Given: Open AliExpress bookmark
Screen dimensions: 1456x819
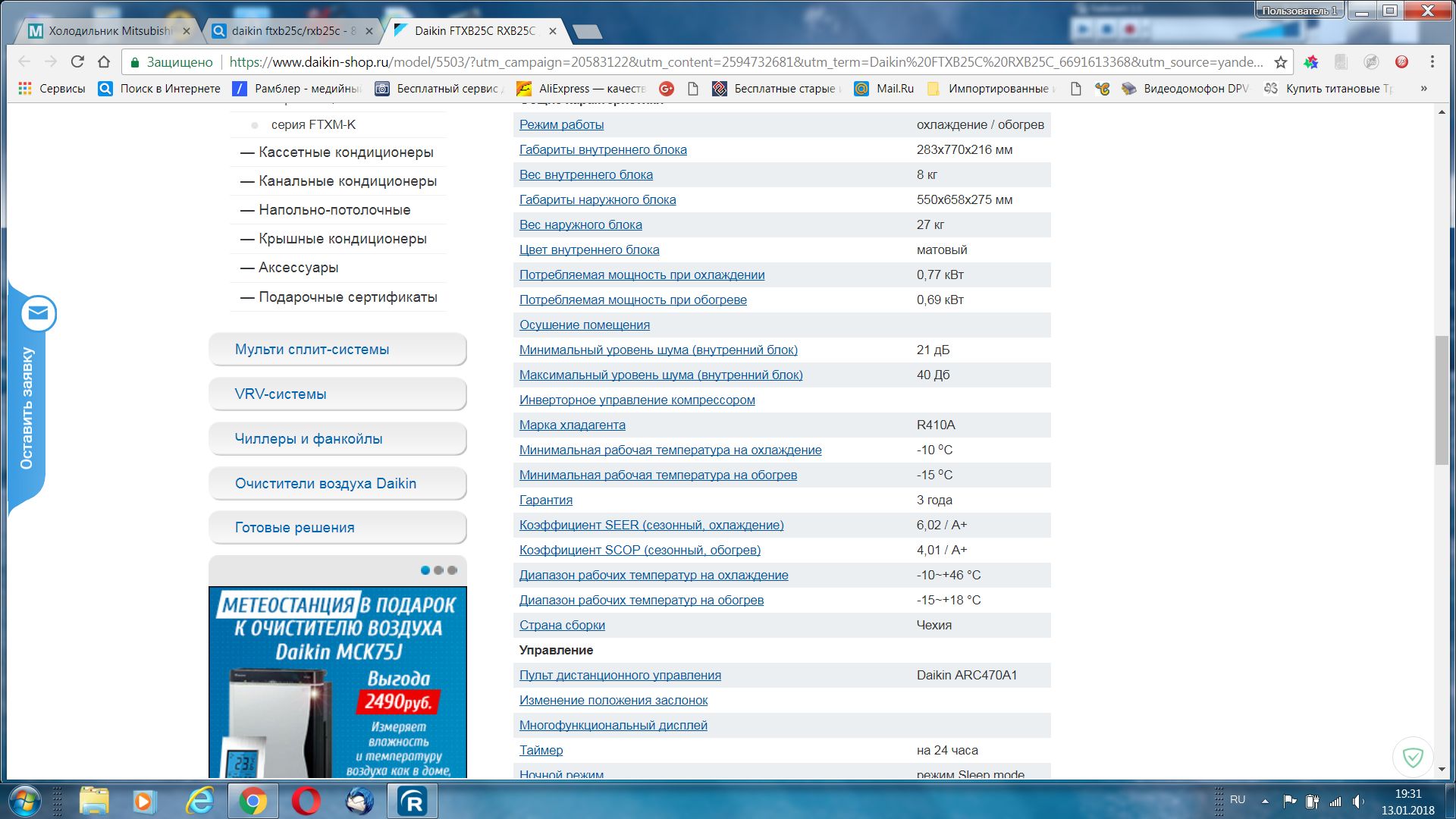Looking at the screenshot, I should tap(581, 89).
